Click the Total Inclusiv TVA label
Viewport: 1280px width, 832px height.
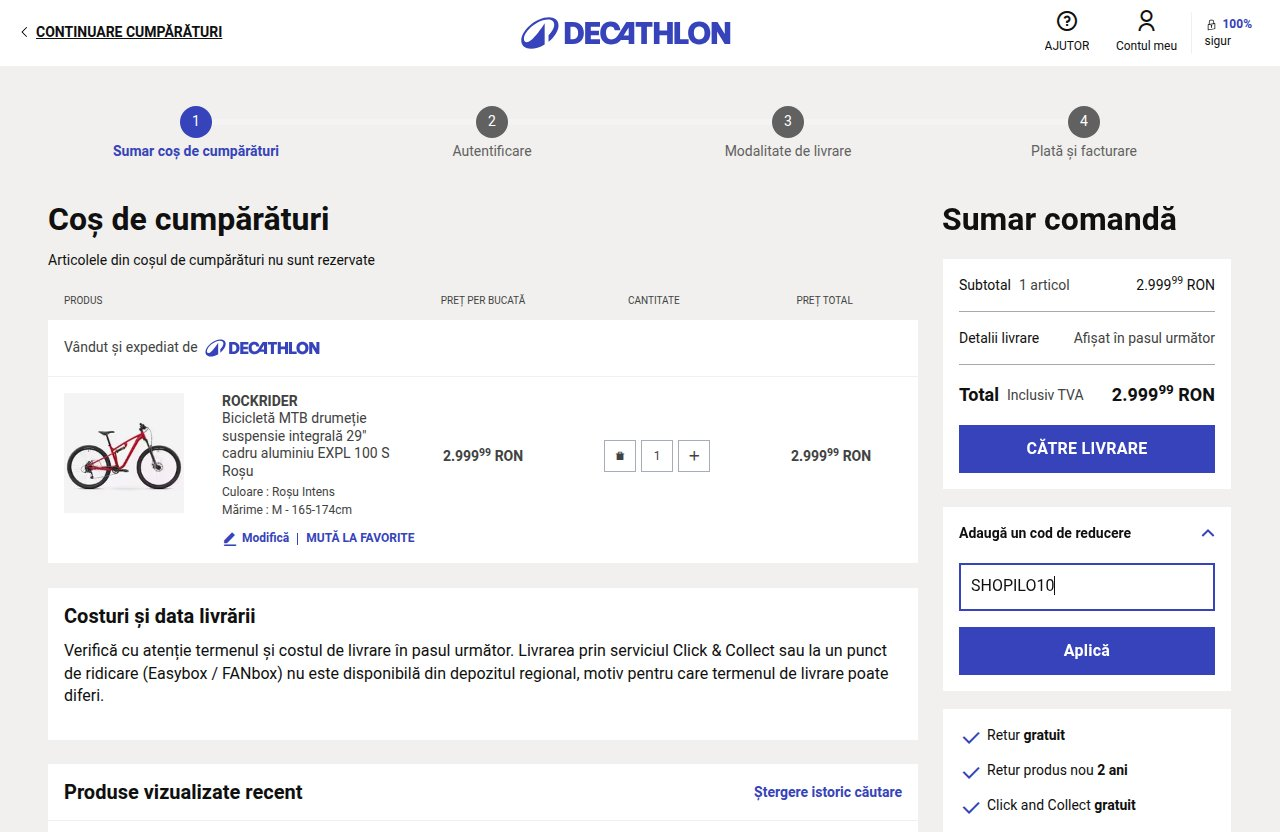[x=1021, y=395]
